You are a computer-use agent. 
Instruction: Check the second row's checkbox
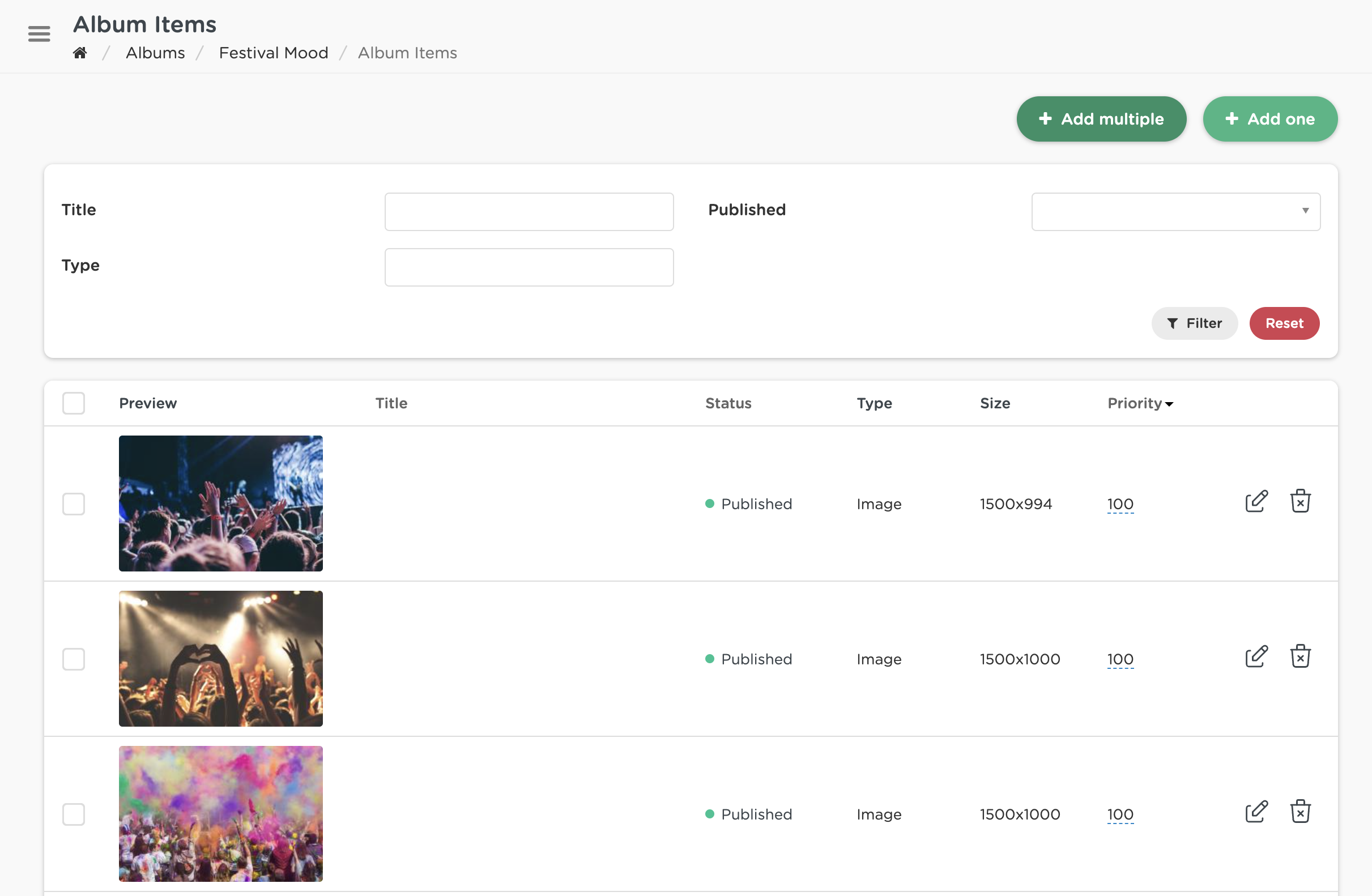click(74, 659)
